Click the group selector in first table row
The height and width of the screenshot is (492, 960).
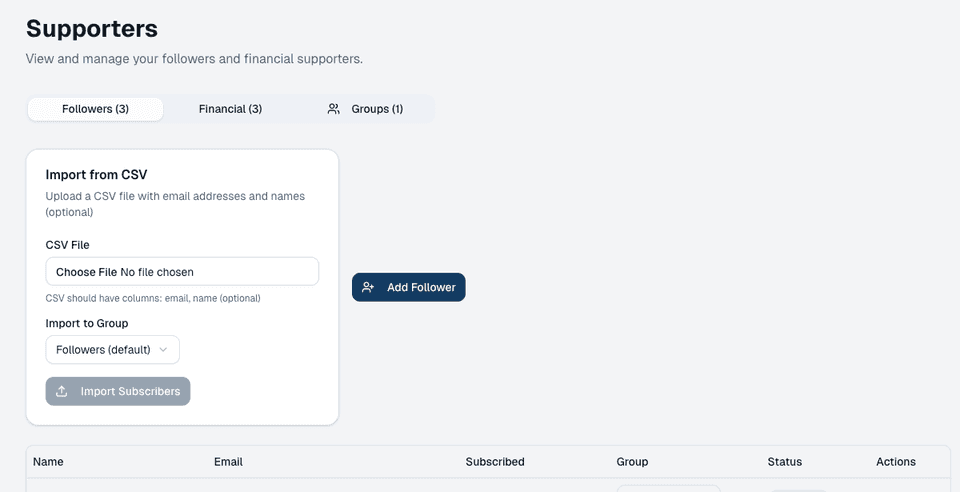click(668, 488)
